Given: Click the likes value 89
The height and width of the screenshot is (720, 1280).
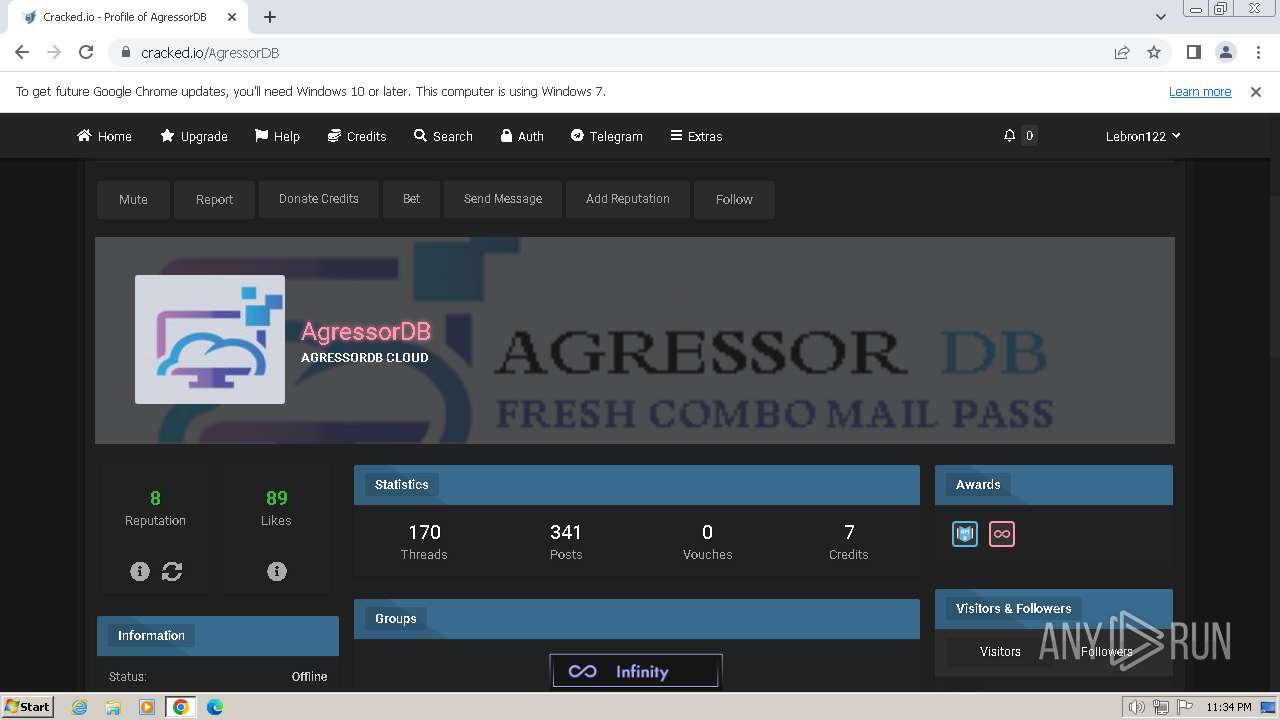Looking at the screenshot, I should (277, 498).
